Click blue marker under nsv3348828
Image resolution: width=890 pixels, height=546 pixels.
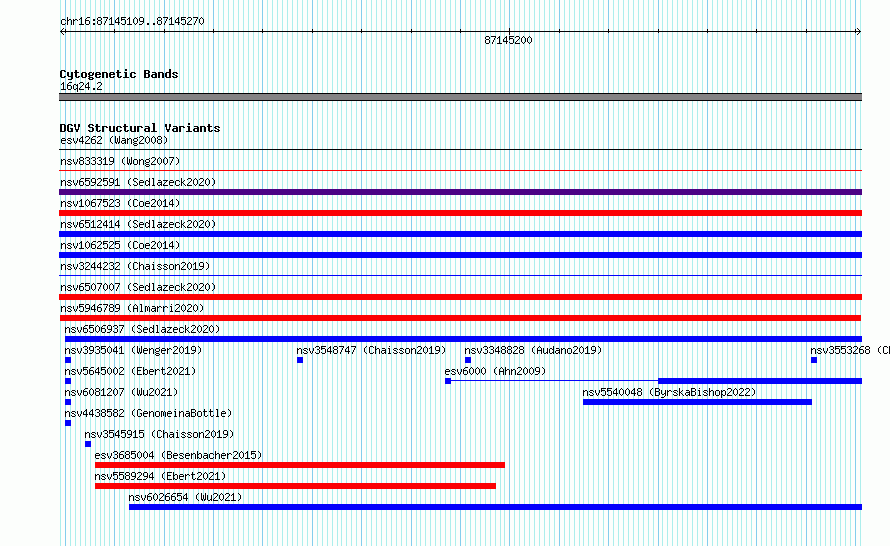tap(468, 360)
